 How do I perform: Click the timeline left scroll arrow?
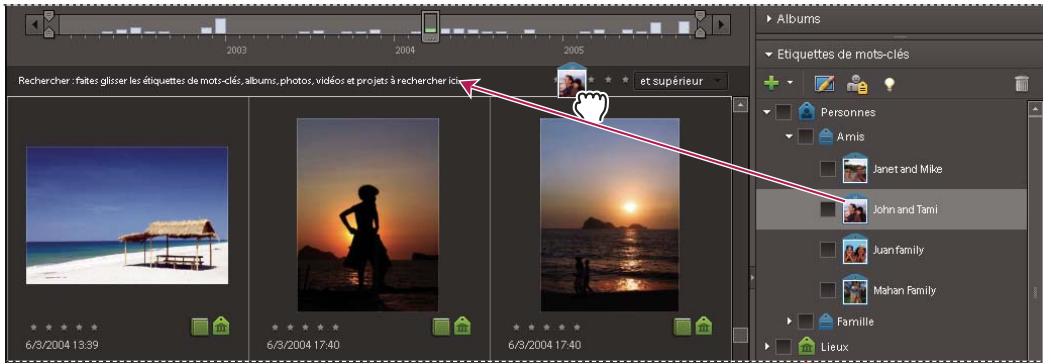click(x=34, y=25)
